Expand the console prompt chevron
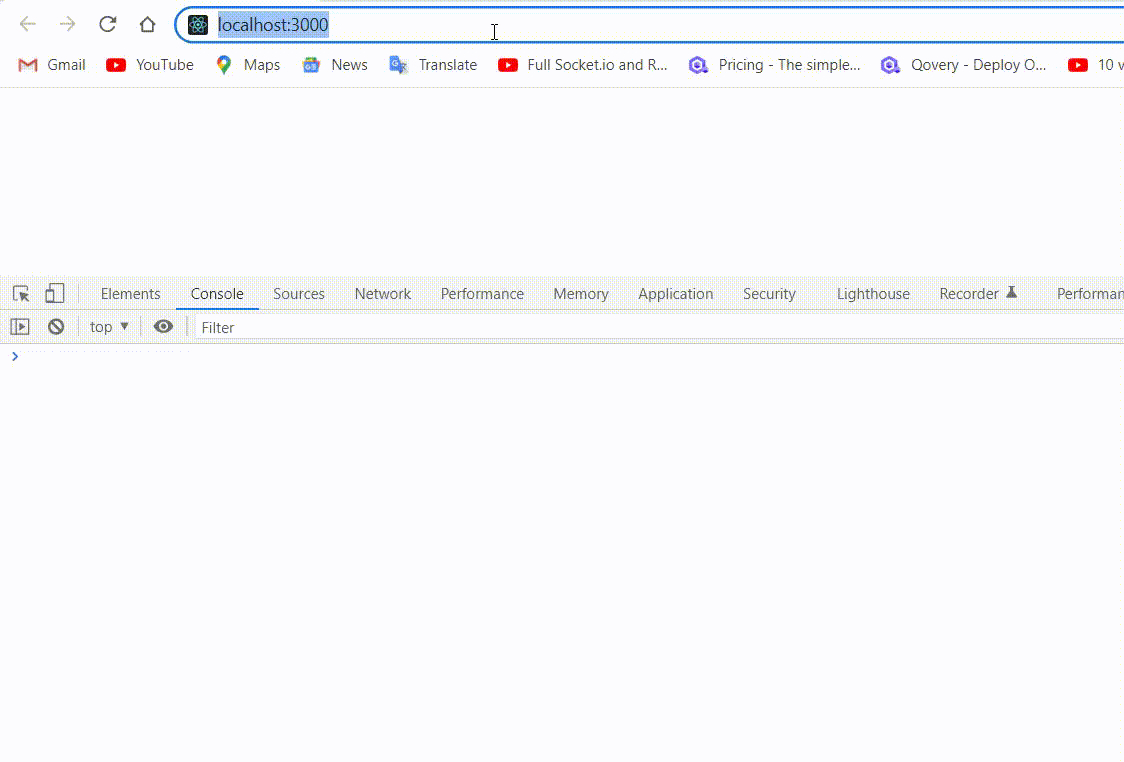 pyautogui.click(x=15, y=356)
